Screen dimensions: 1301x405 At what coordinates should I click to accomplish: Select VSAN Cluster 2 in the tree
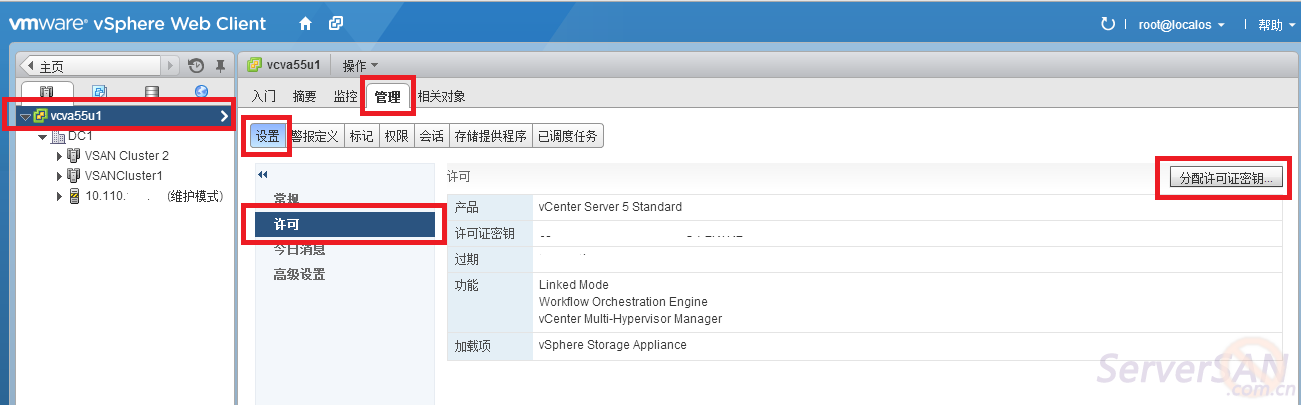tap(126, 156)
